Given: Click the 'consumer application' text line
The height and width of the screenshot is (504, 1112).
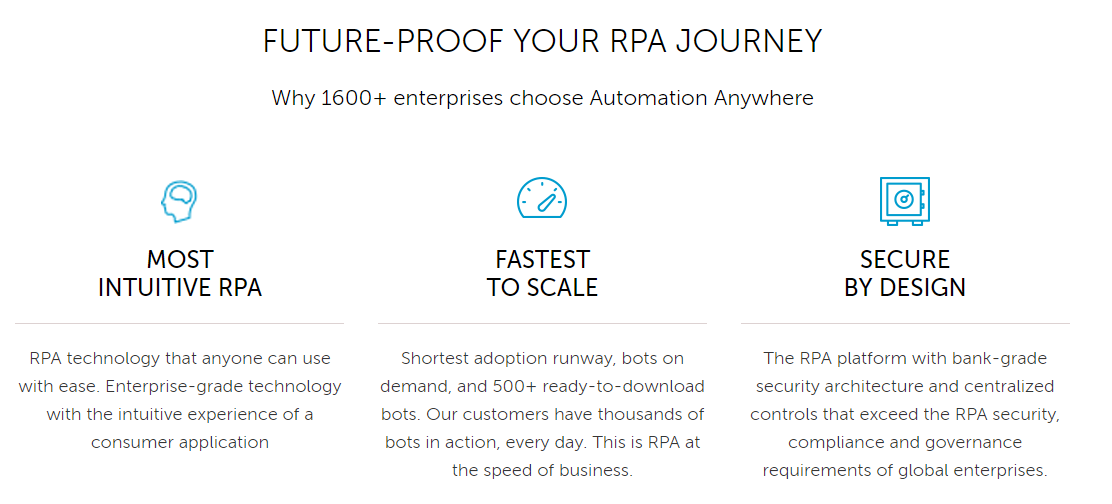Looking at the screenshot, I should pyautogui.click(x=180, y=443).
